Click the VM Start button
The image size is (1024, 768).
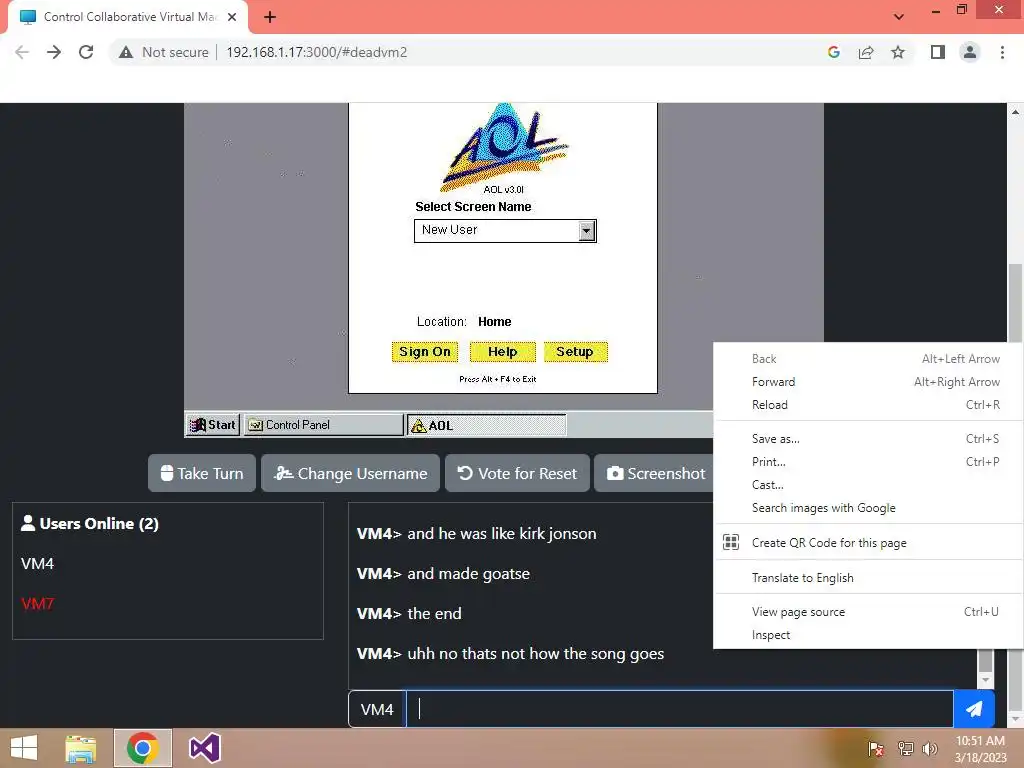click(213, 425)
